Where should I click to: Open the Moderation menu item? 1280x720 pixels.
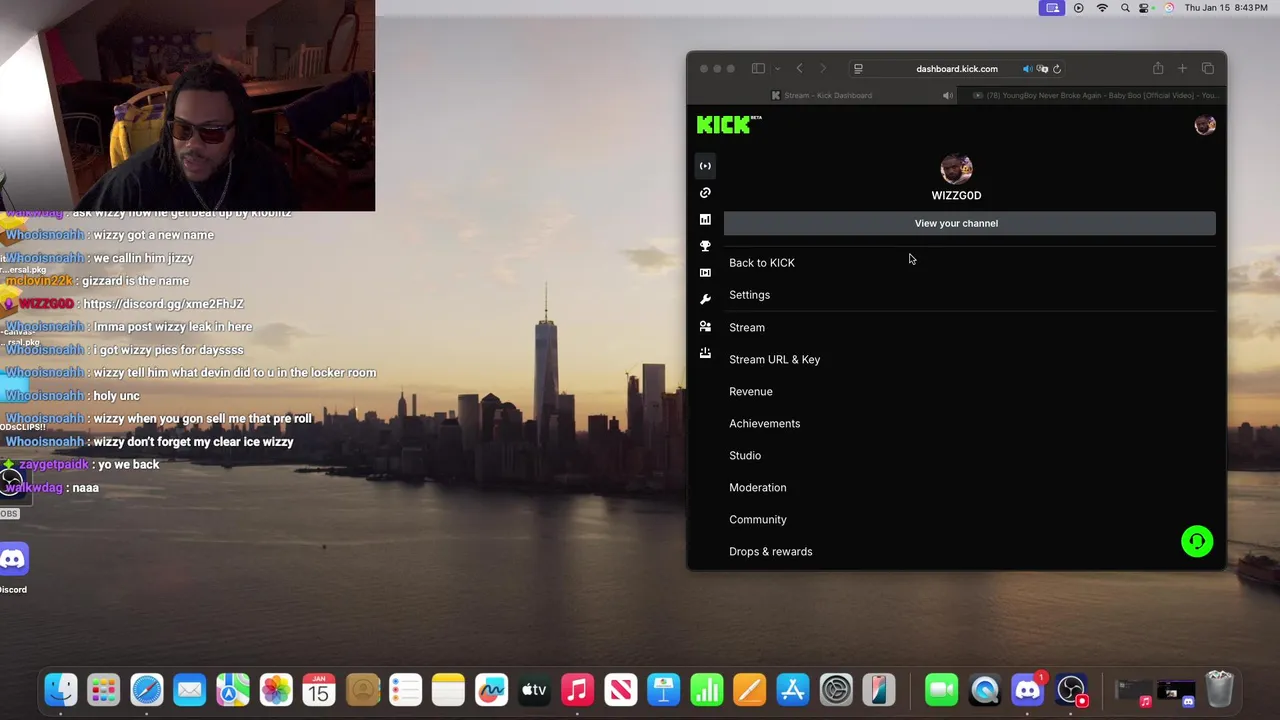758,487
